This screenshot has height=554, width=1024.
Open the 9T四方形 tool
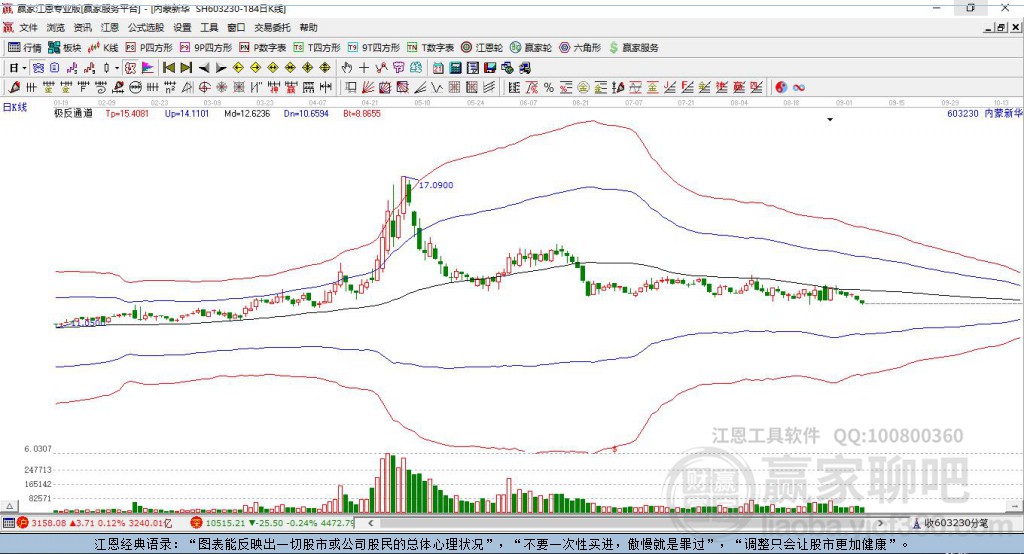pyautogui.click(x=374, y=48)
